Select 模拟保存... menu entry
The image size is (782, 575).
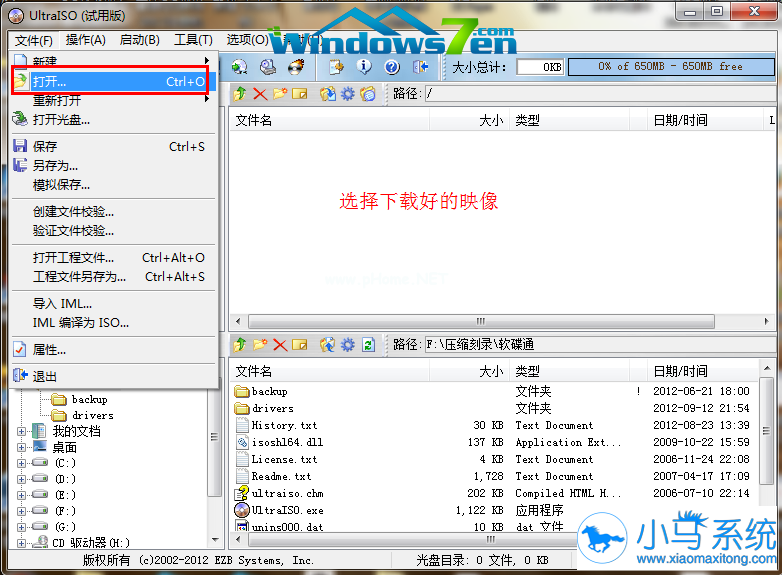113,185
